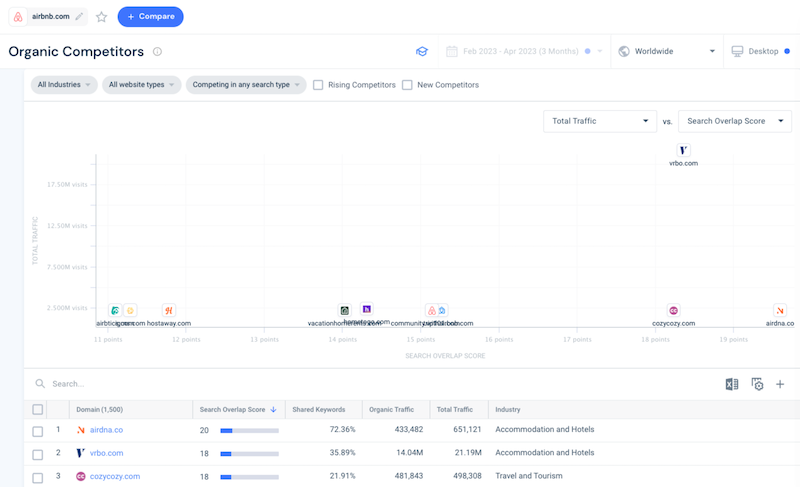Select the cozycozy.com point in chart

(x=673, y=310)
